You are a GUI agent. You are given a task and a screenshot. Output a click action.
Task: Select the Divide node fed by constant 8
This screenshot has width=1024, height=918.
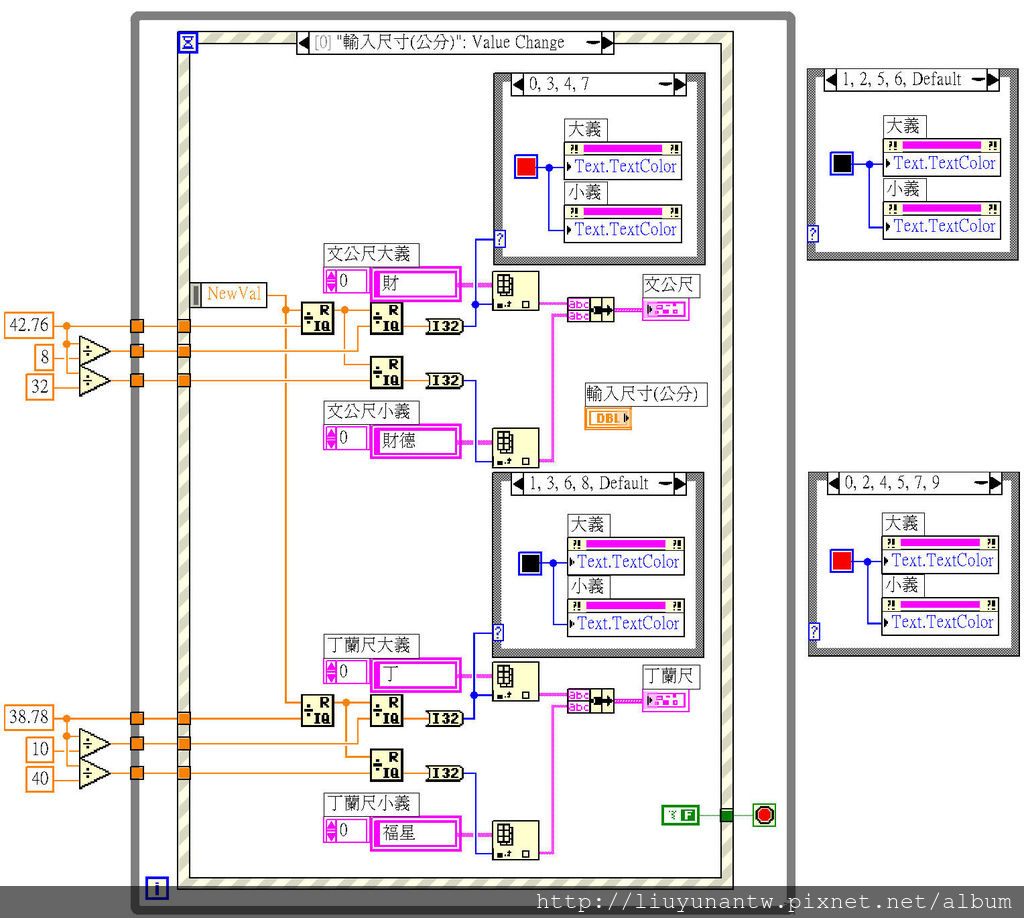click(x=95, y=351)
